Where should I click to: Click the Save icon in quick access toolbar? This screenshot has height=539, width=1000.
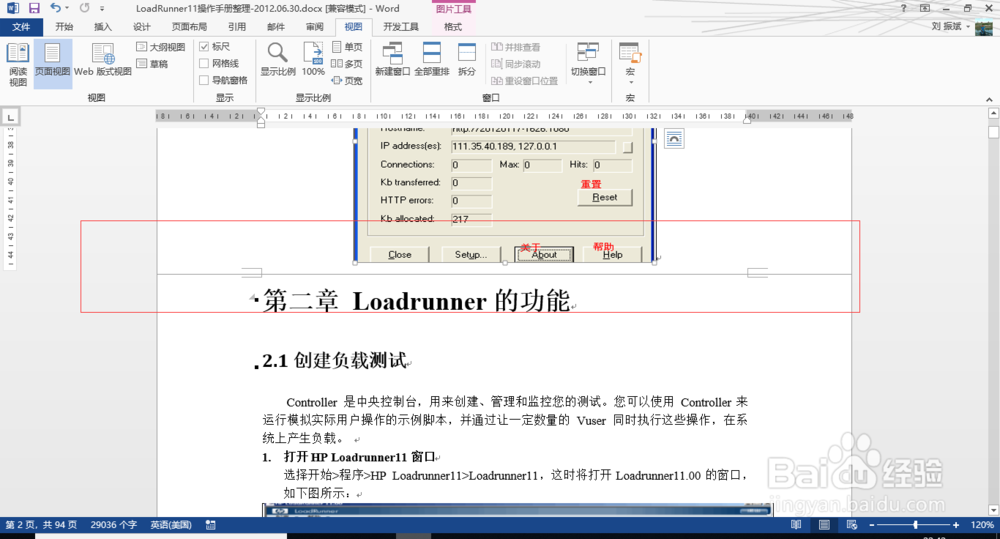[34, 8]
